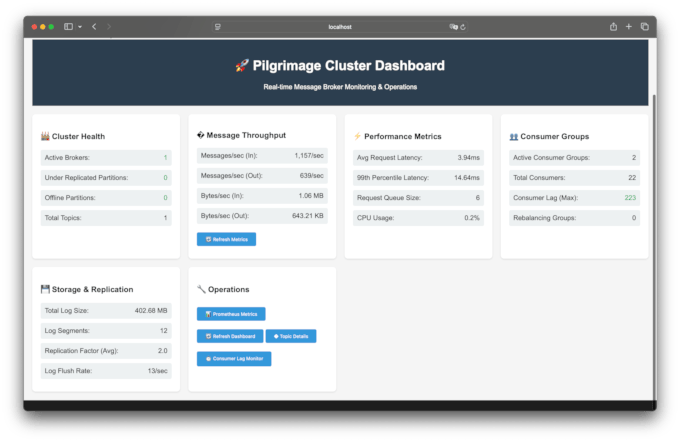This screenshot has height=442, width=680.
Task: Click the privacy shield icon in the toolbar
Action: tap(218, 27)
